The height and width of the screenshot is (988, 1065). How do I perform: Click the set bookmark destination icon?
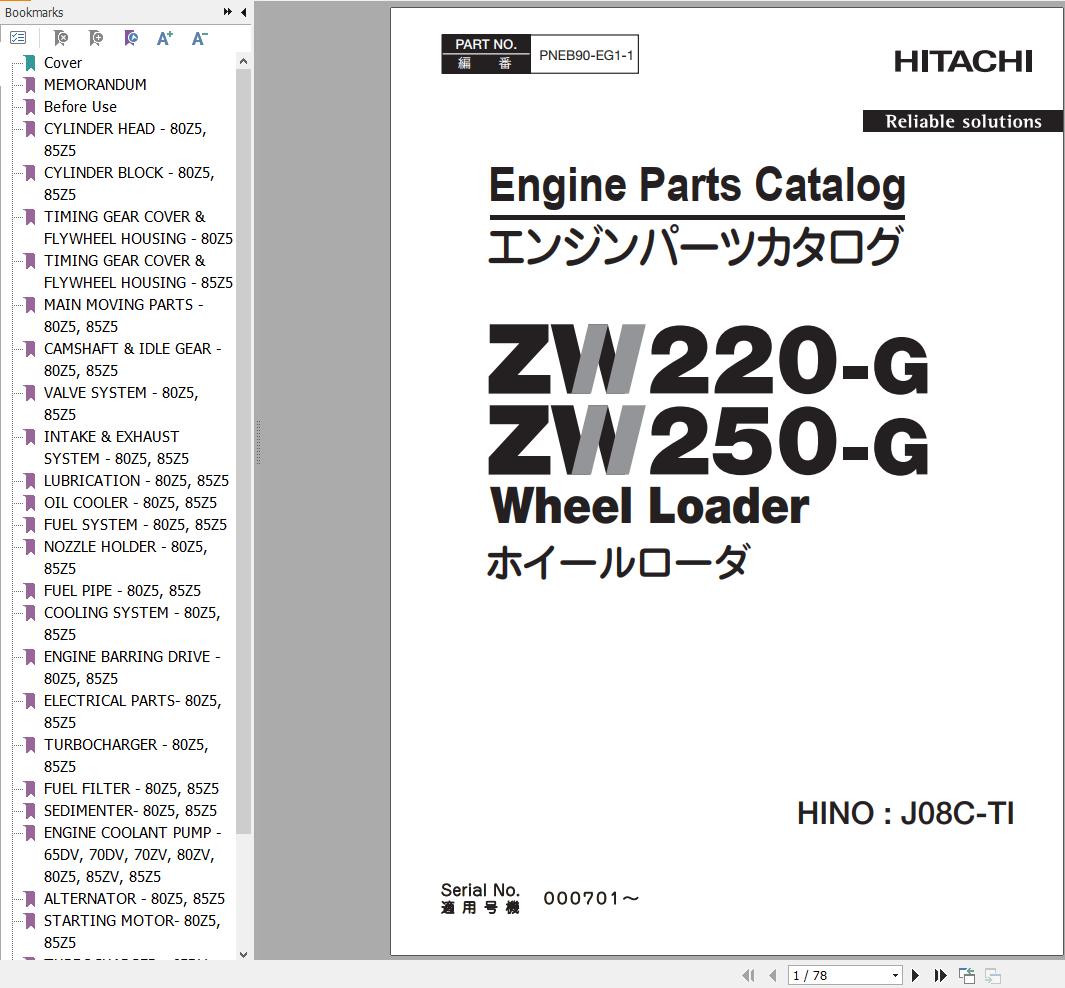pos(130,38)
